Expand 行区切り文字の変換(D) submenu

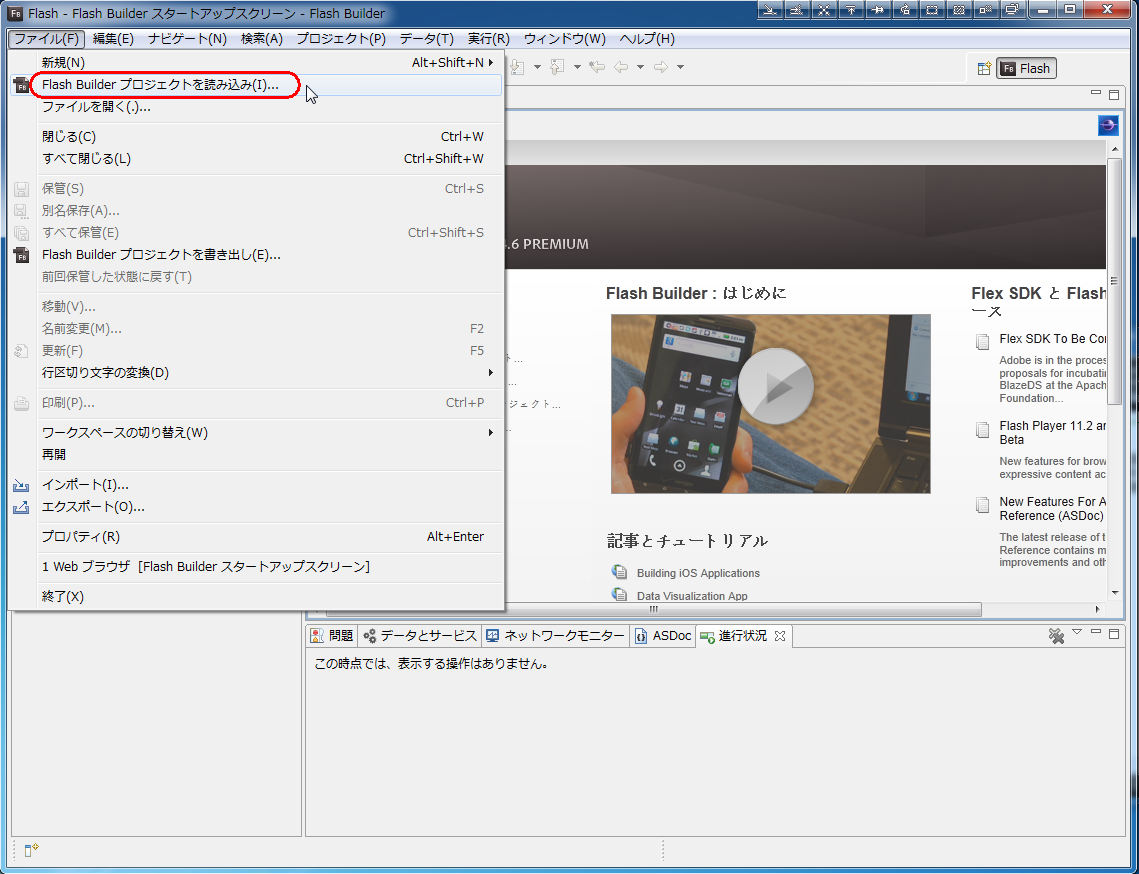[256, 373]
